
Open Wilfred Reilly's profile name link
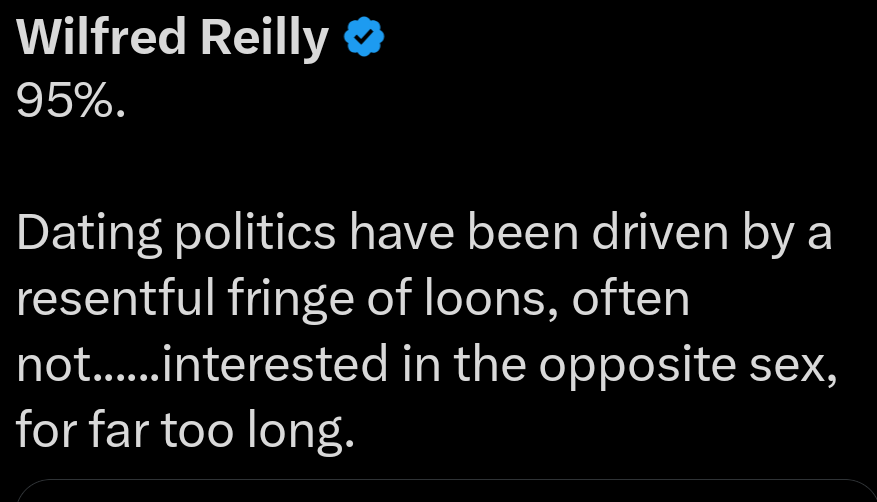(x=173, y=39)
